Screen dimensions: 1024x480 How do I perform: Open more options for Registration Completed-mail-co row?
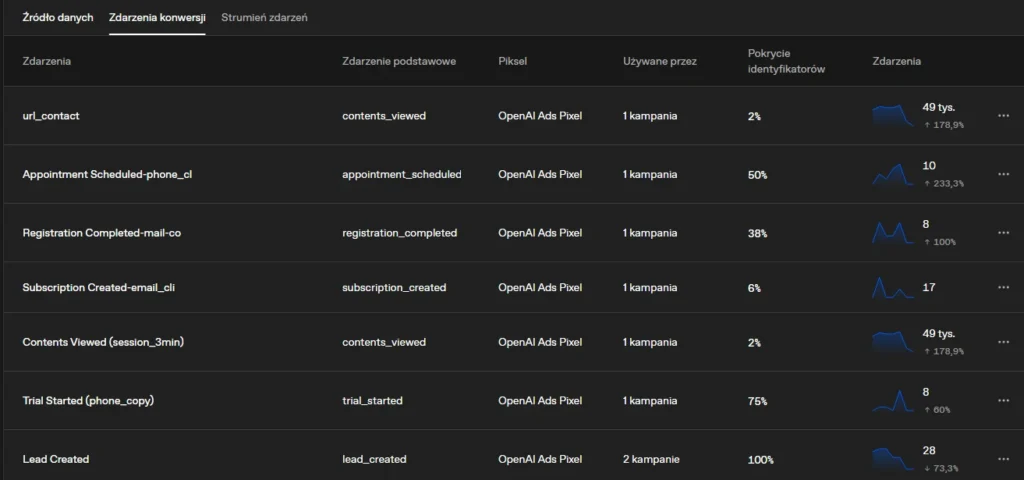(x=1003, y=232)
